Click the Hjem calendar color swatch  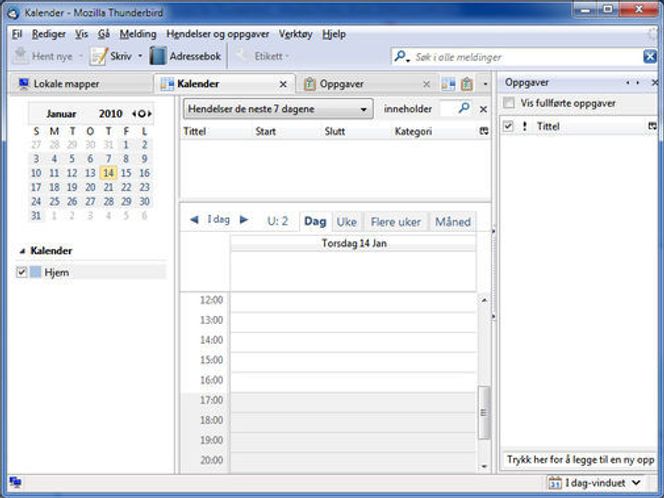[x=36, y=272]
